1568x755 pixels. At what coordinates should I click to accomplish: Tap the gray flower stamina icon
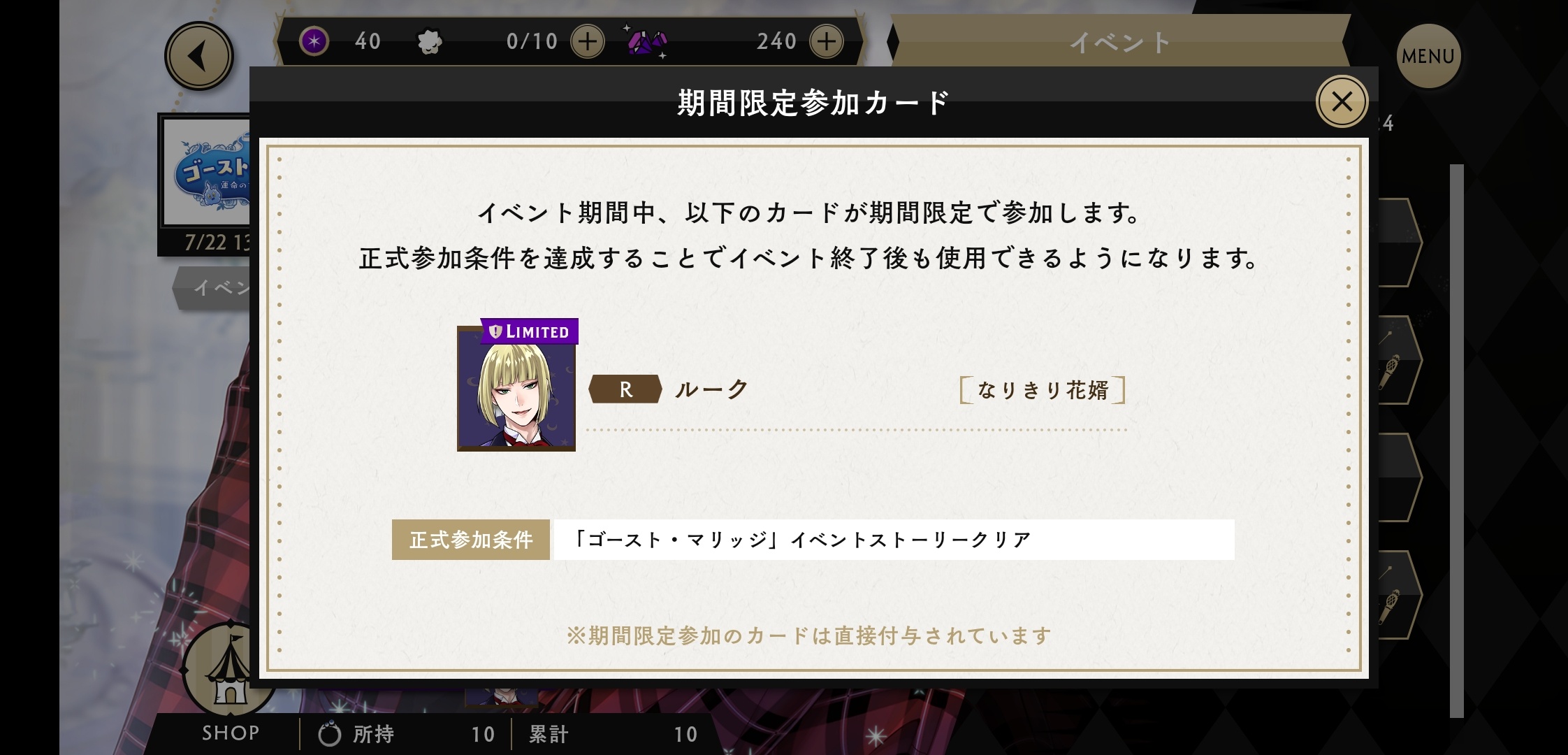point(429,43)
